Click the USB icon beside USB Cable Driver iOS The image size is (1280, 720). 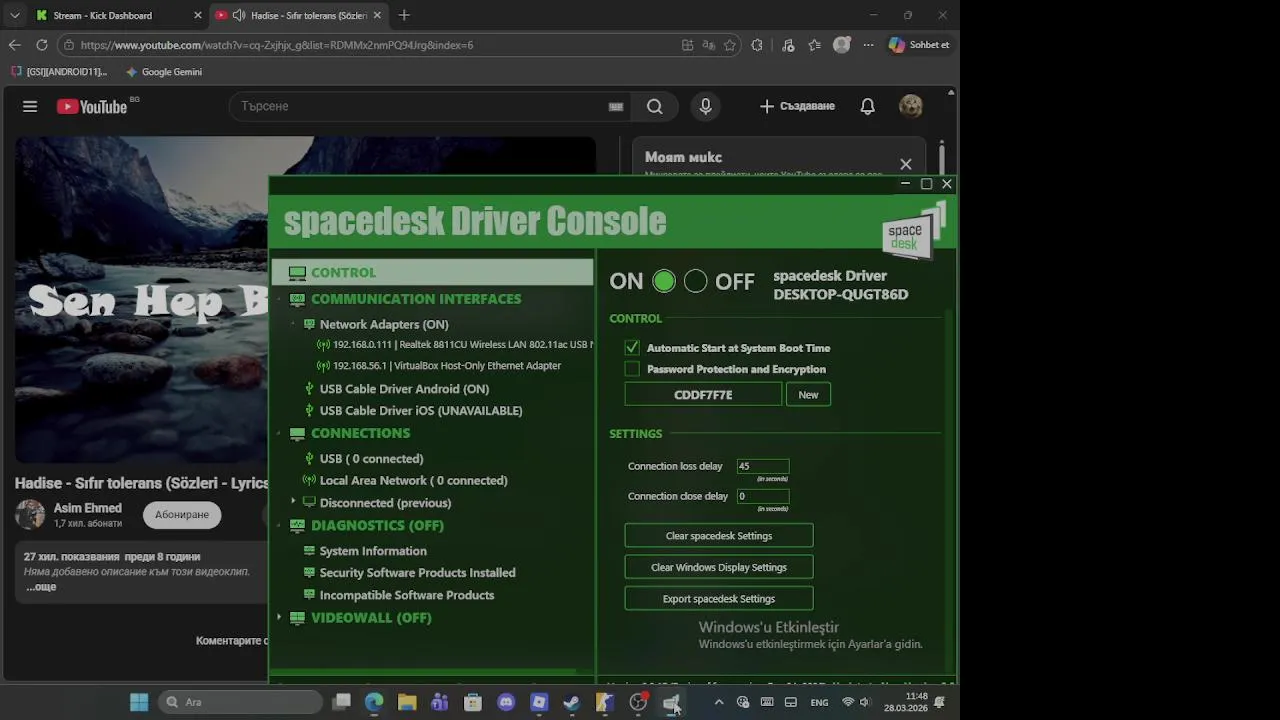tap(309, 411)
